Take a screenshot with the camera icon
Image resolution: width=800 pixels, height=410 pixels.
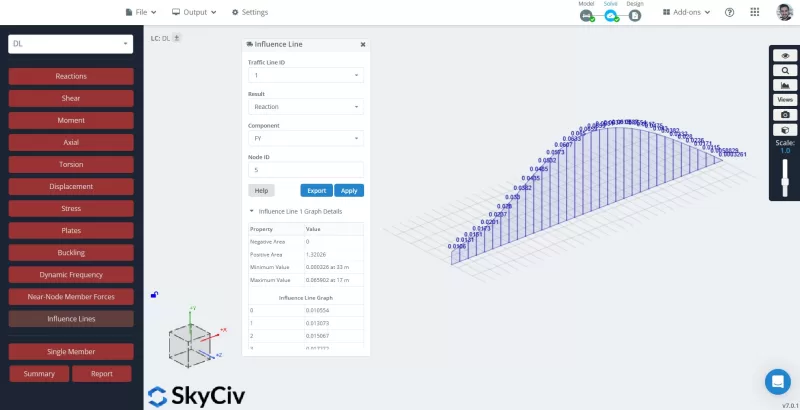click(x=785, y=115)
